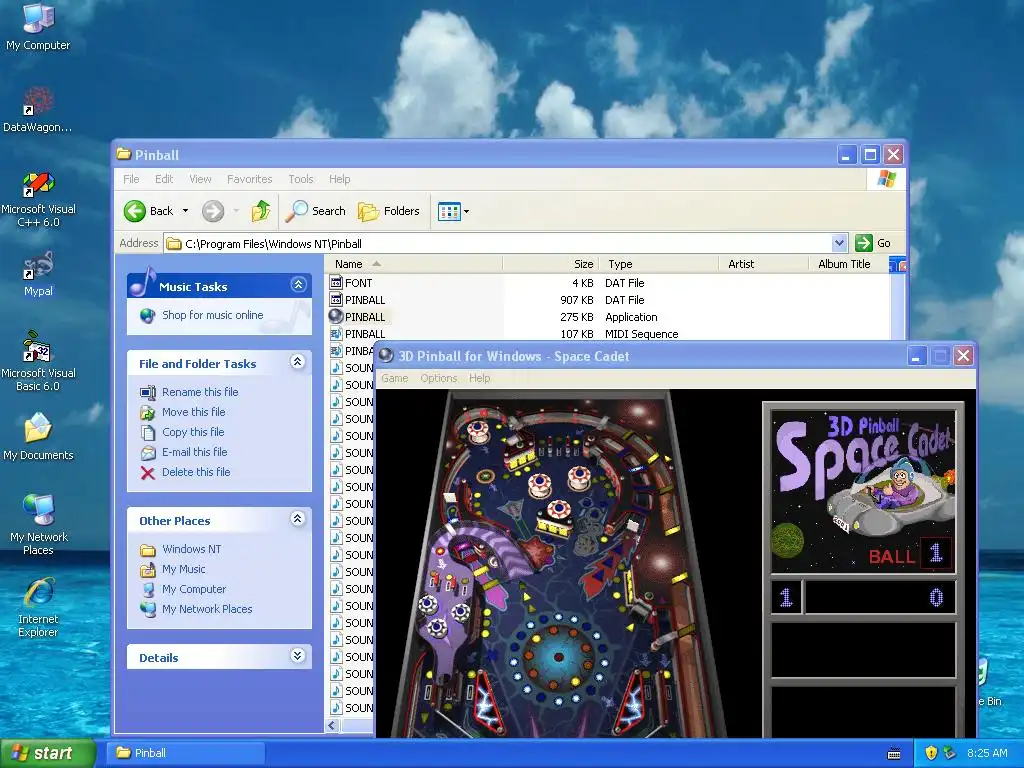Launch Internet Explorer from desktop
The height and width of the screenshot is (768, 1024).
[x=38, y=607]
